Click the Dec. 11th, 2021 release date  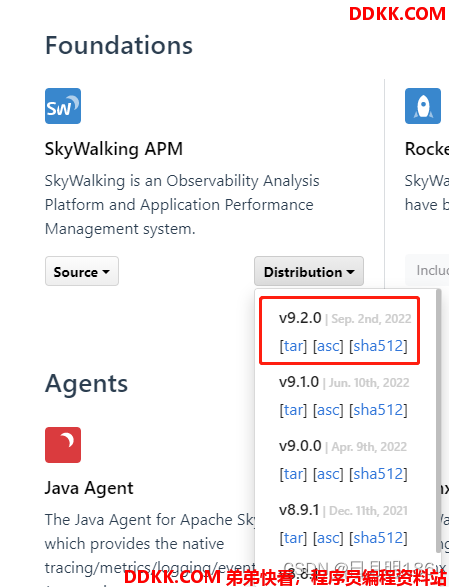368,511
